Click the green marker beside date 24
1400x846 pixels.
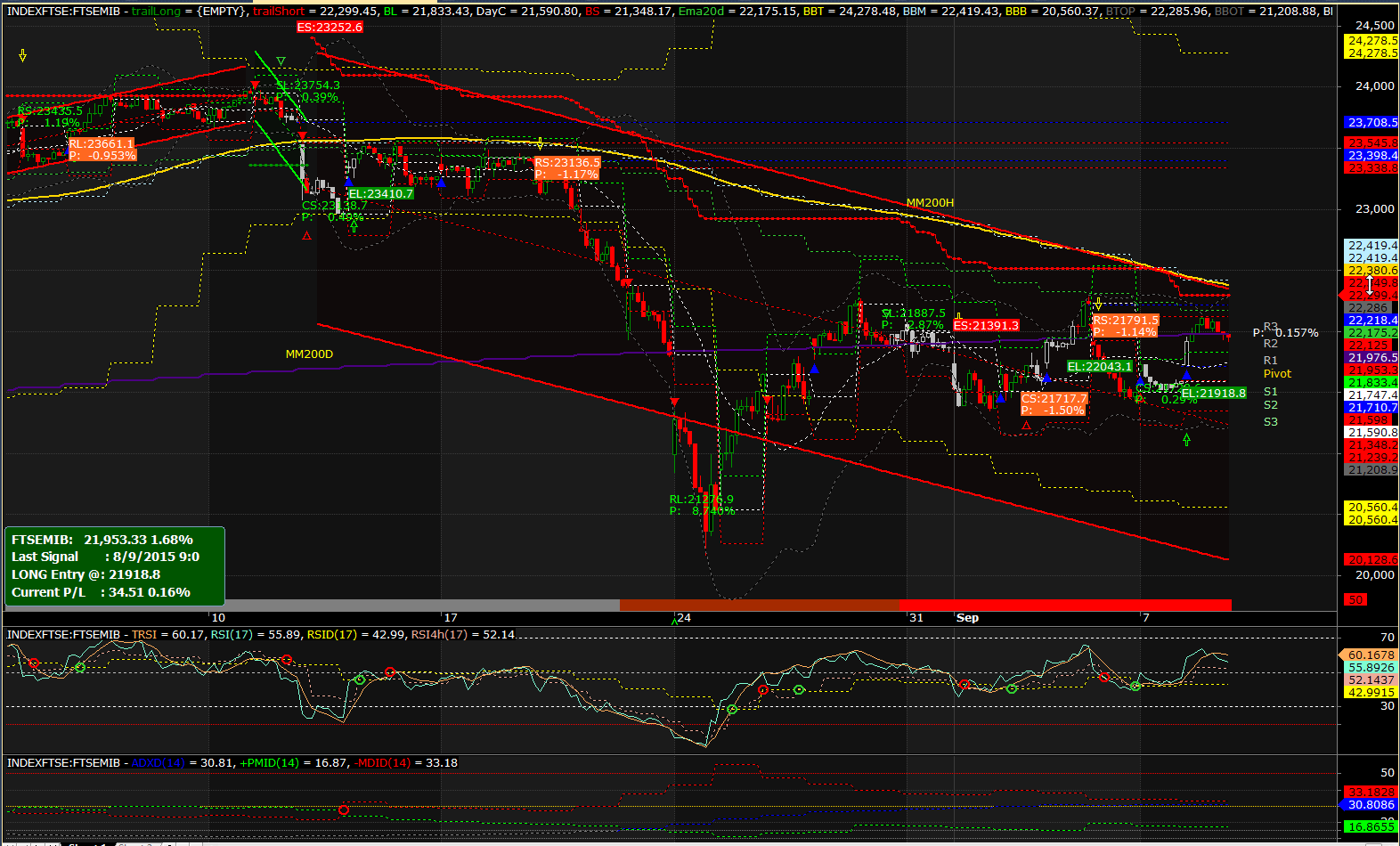click(x=674, y=621)
